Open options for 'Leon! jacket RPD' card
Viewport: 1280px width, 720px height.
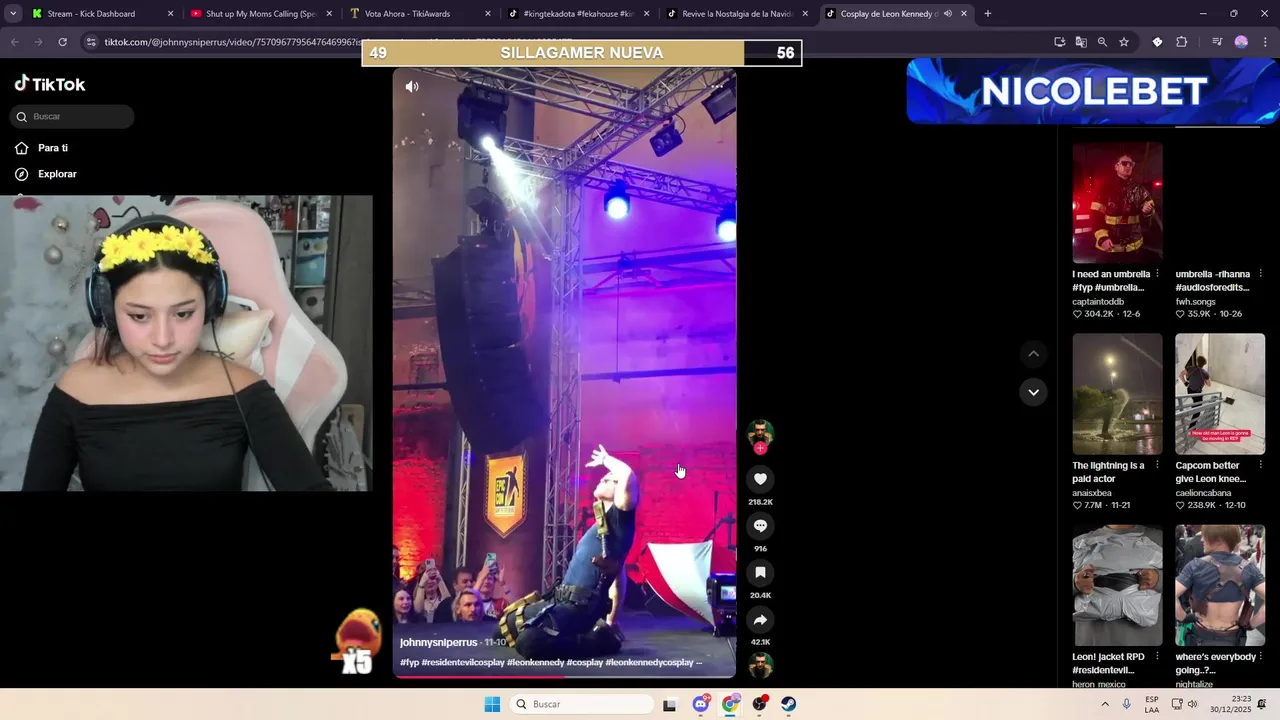coord(1157,657)
